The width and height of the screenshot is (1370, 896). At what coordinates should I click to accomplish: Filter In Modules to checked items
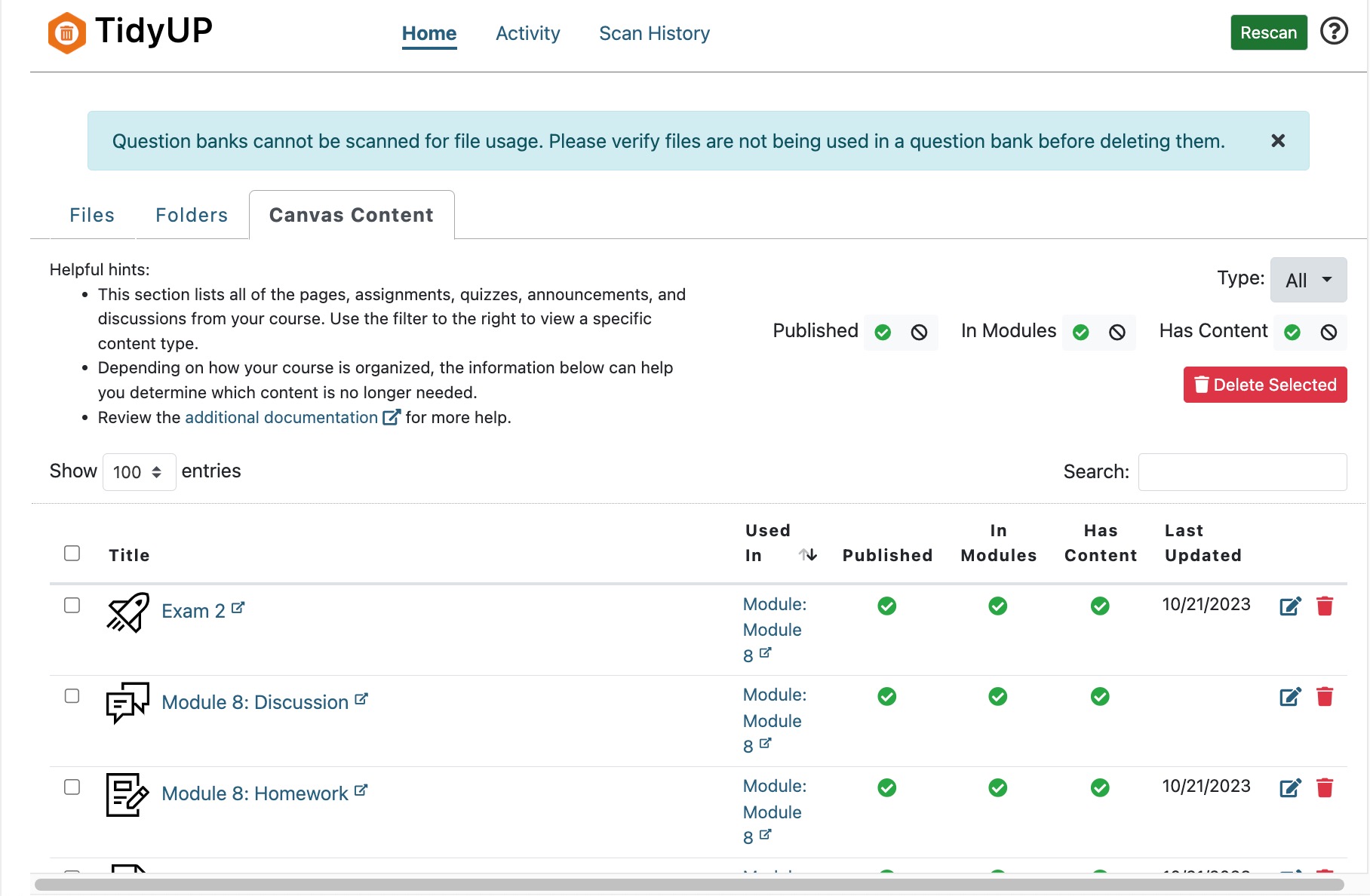pyautogui.click(x=1080, y=333)
